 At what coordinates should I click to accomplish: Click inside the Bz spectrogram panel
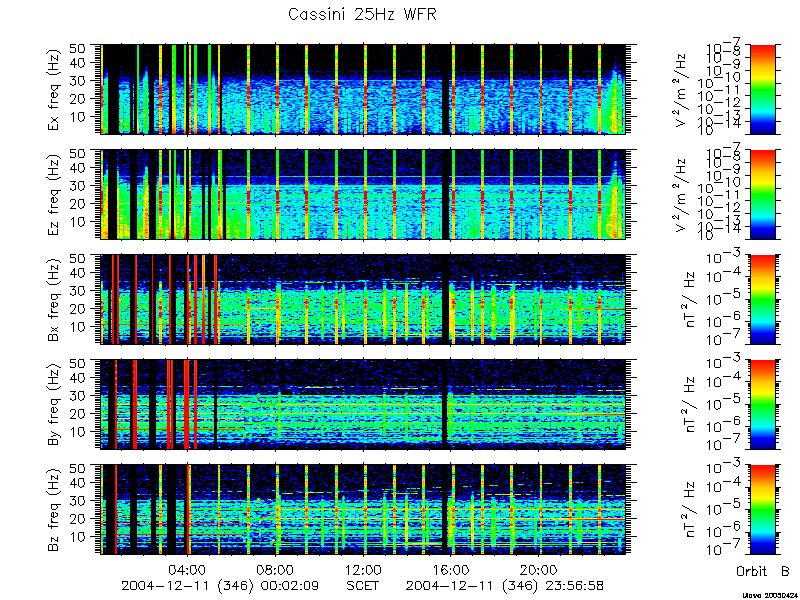point(363,509)
